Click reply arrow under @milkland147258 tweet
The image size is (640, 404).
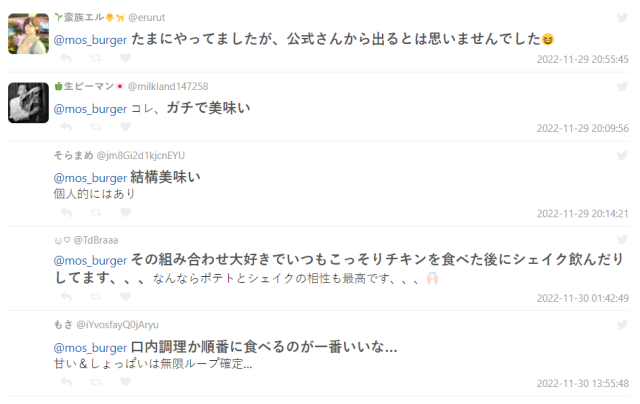[66, 127]
